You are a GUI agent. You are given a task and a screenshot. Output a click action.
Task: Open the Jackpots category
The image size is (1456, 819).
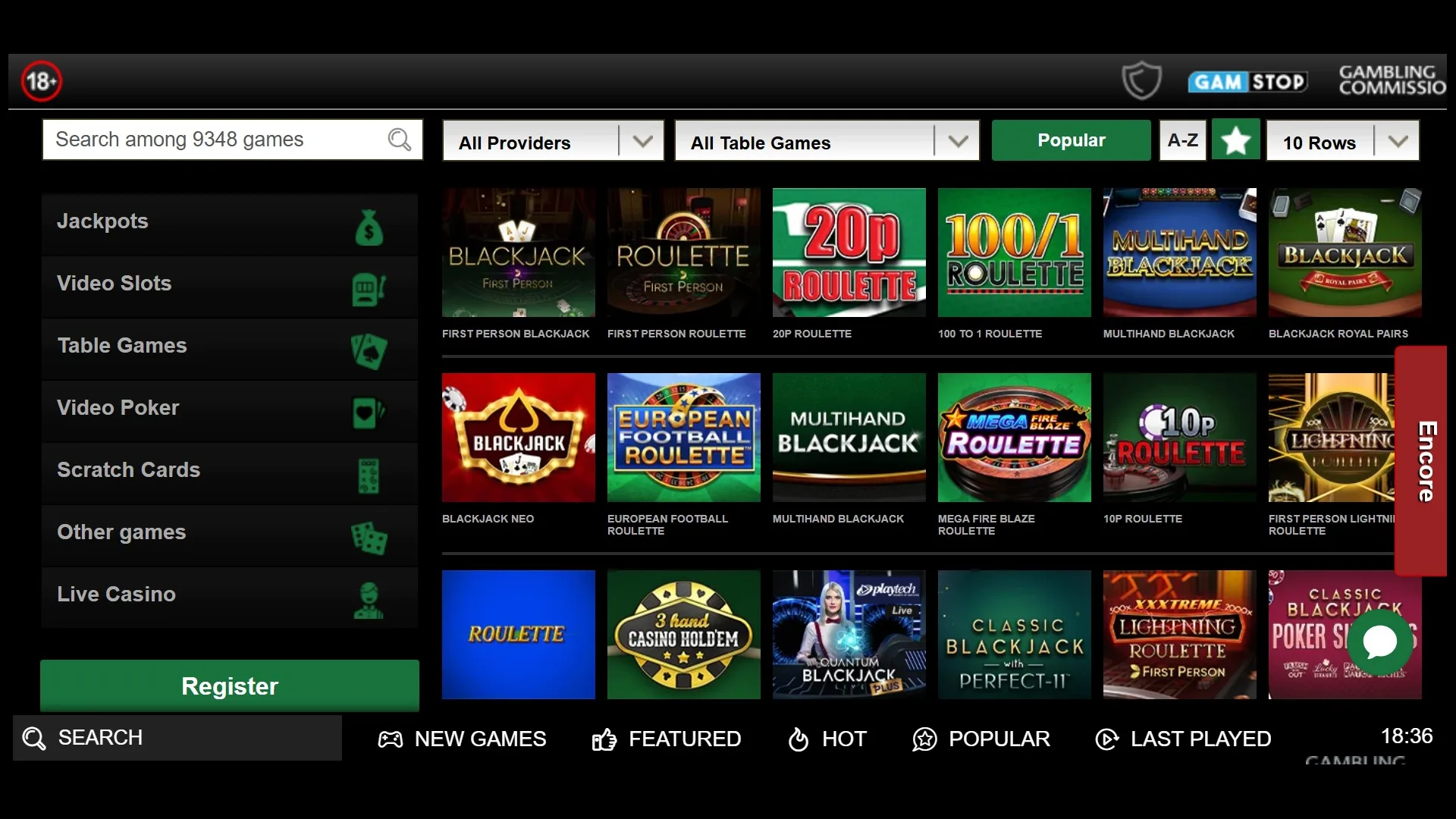tap(230, 224)
